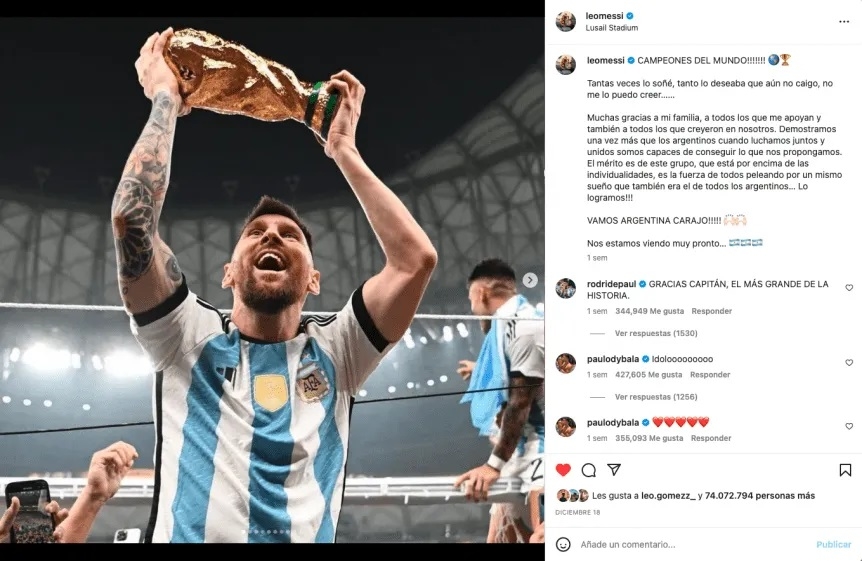This screenshot has width=862, height=561.
Task: Open the Lusail Stadium location link
Action: click(612, 28)
